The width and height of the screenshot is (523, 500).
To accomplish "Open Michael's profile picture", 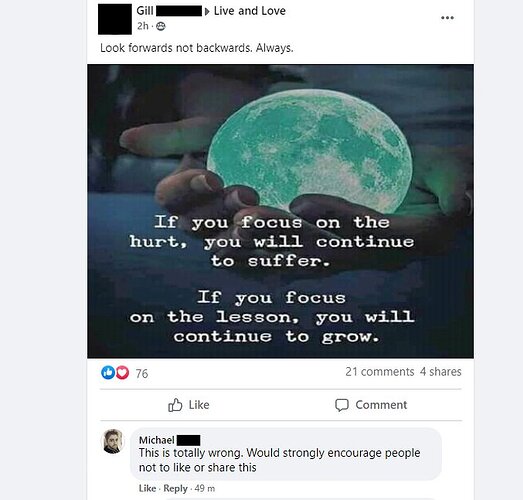I will (x=112, y=441).
